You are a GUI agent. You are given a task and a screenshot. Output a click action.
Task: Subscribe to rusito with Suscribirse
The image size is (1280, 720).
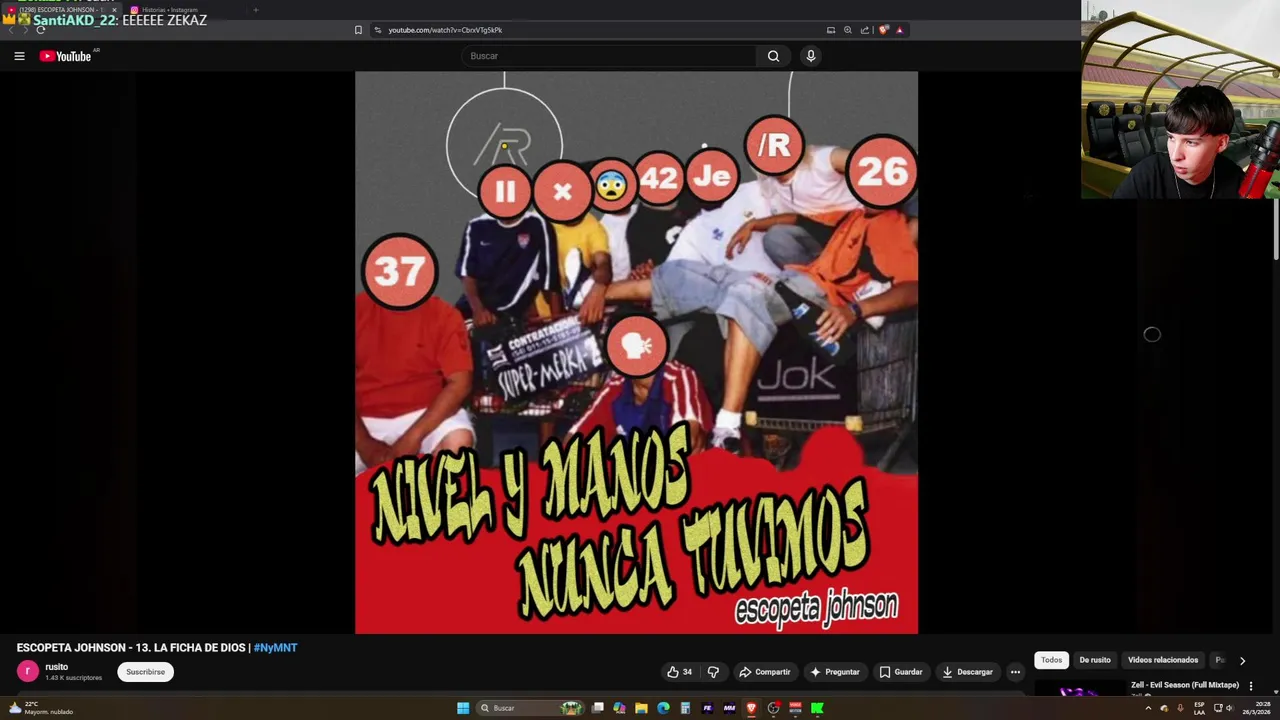coord(145,672)
